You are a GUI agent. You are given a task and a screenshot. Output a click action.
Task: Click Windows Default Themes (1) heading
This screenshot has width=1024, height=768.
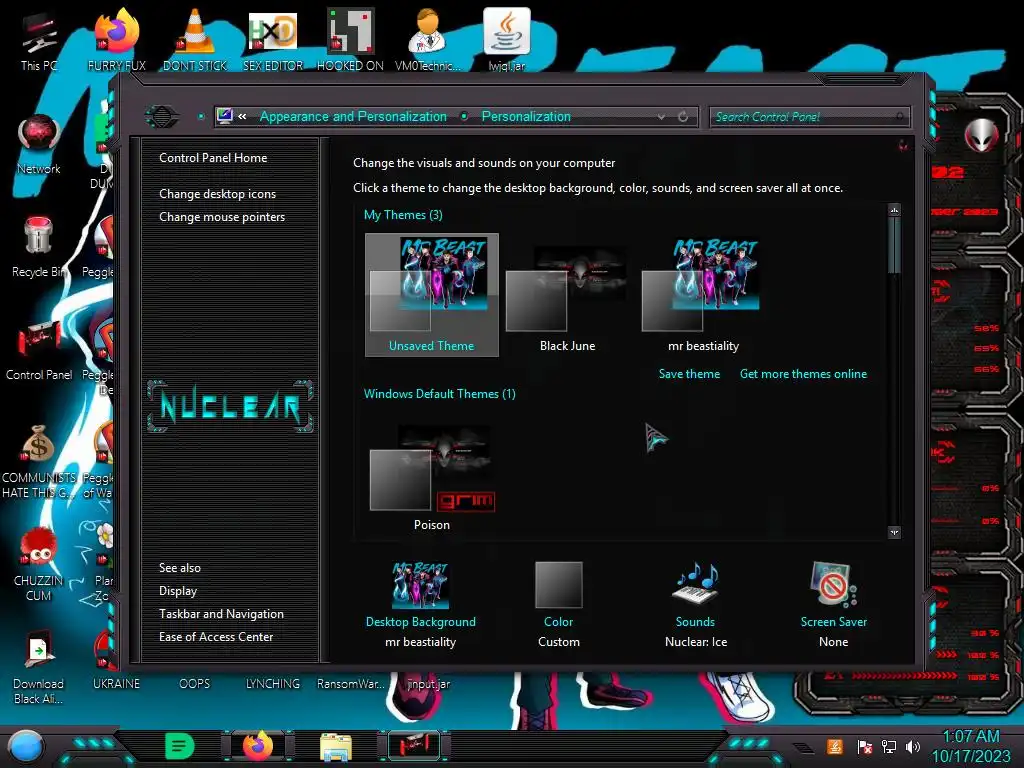point(440,394)
